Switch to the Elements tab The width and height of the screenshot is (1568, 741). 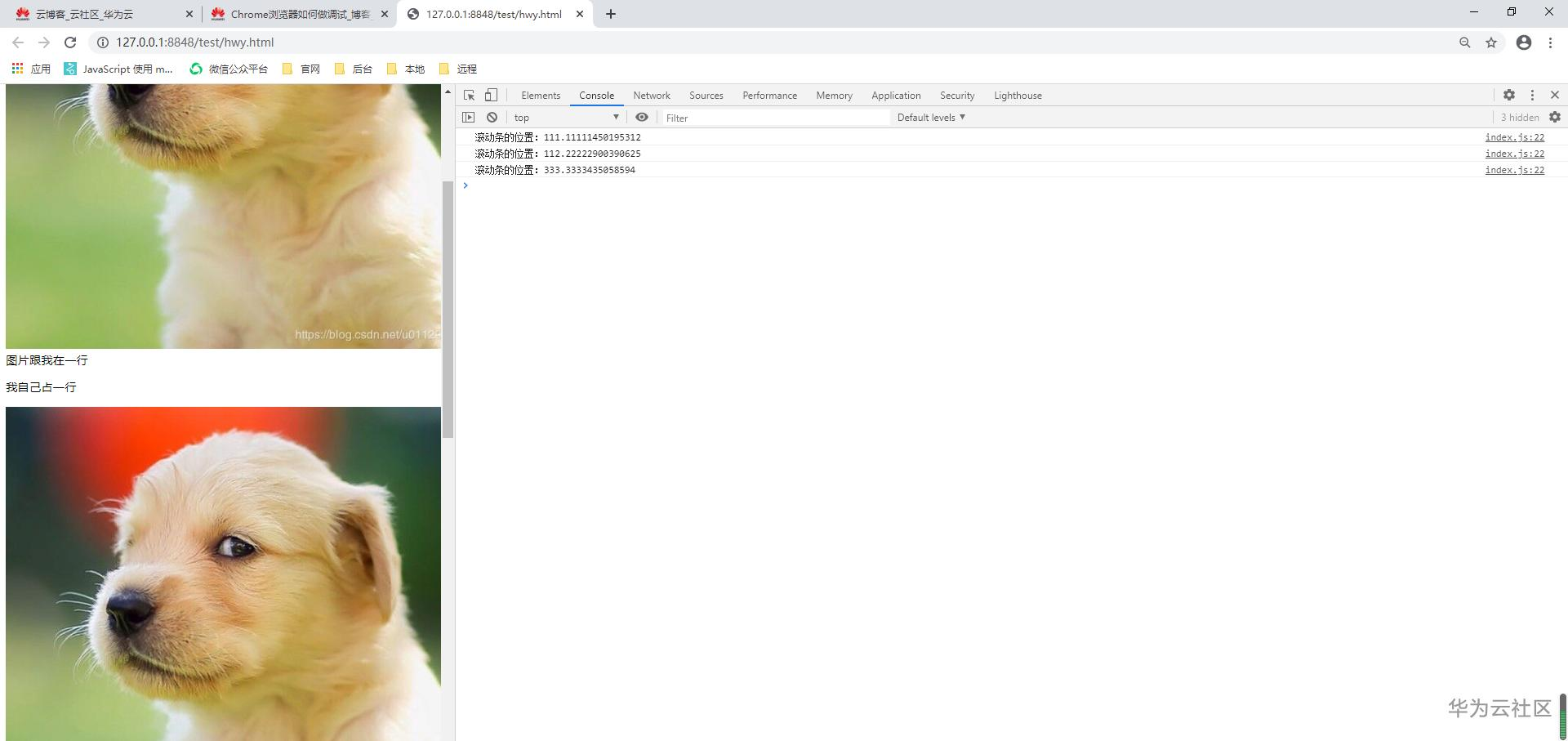541,96
